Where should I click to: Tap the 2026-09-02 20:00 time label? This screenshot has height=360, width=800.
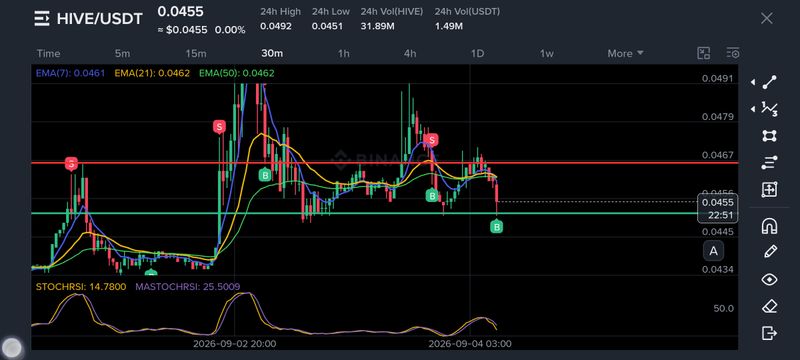[x=235, y=344]
